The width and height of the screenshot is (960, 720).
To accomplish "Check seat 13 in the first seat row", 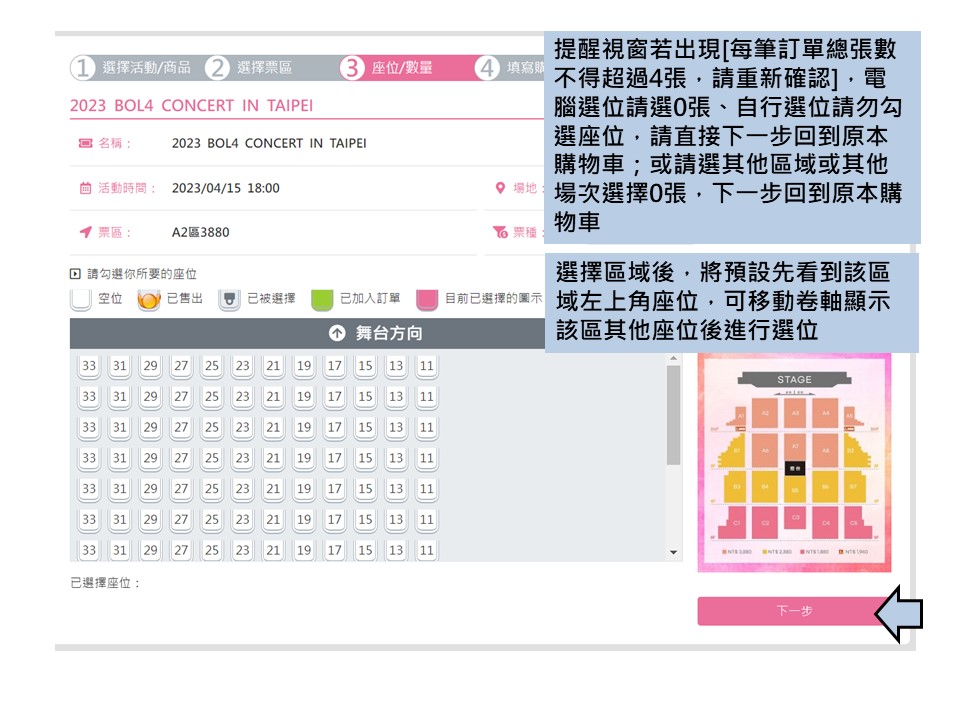I will (396, 366).
